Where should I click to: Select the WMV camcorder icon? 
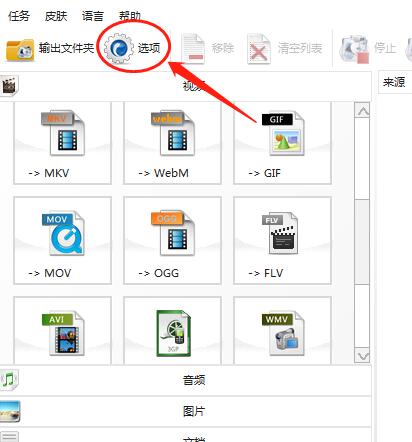pyautogui.click(x=283, y=333)
